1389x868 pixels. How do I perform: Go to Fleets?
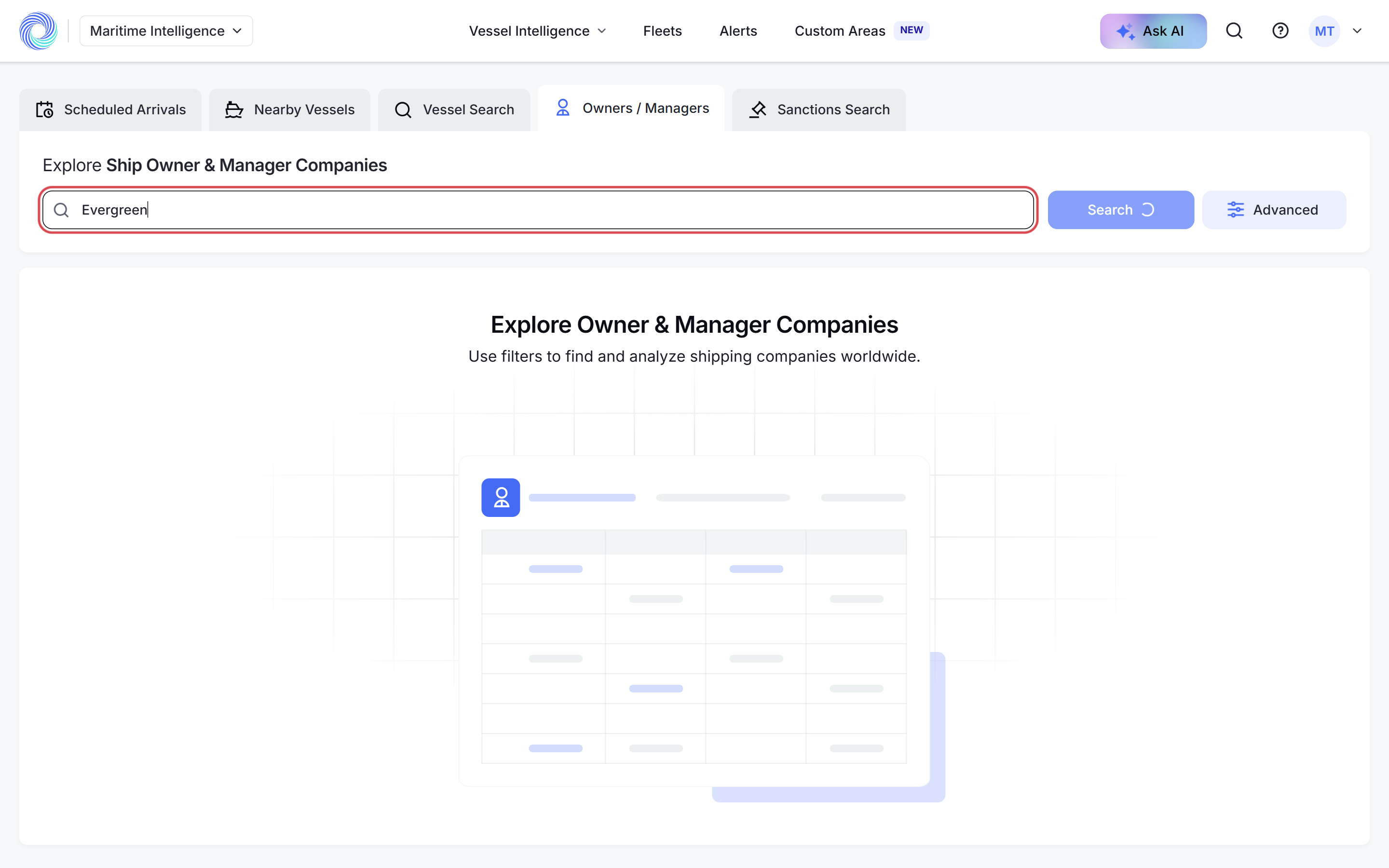click(x=662, y=31)
